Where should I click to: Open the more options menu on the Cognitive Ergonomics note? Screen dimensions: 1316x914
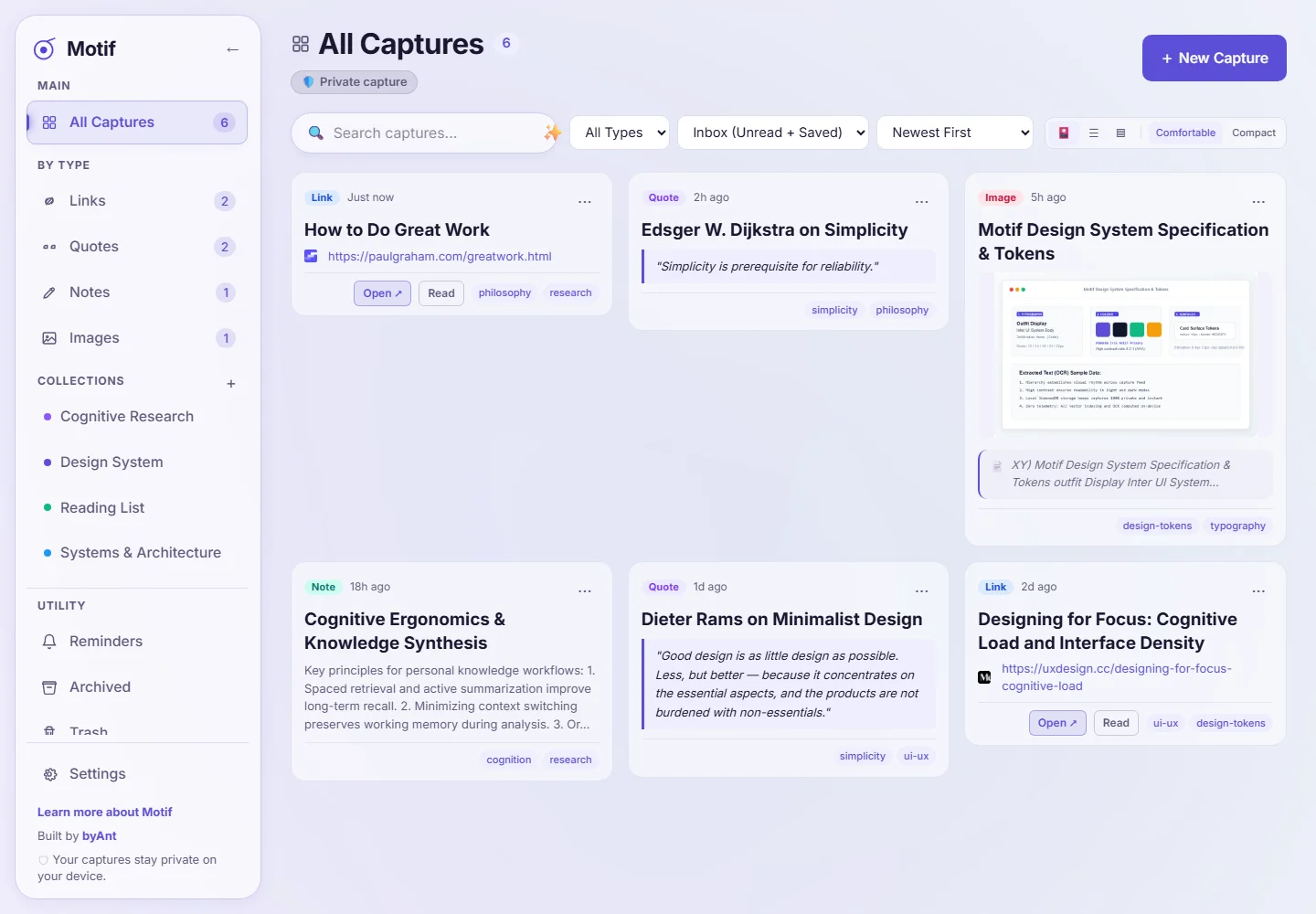click(x=585, y=591)
